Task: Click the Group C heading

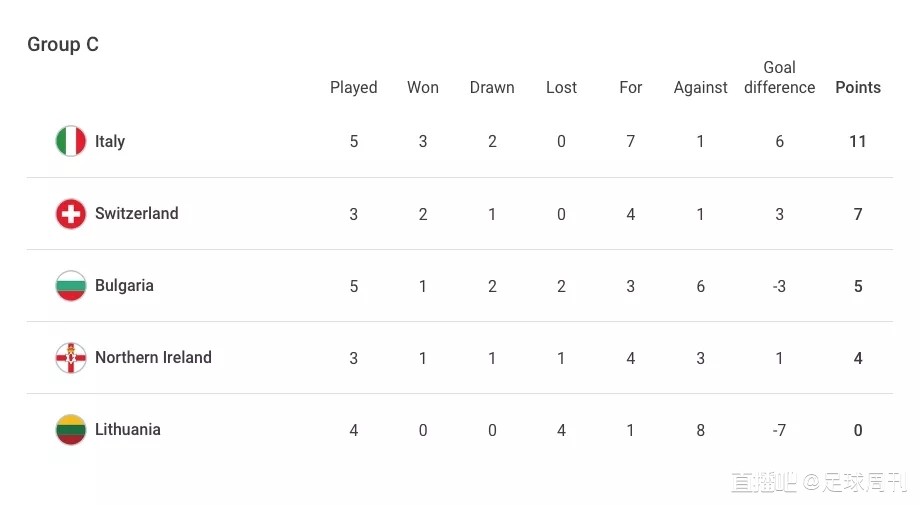Action: (x=63, y=44)
